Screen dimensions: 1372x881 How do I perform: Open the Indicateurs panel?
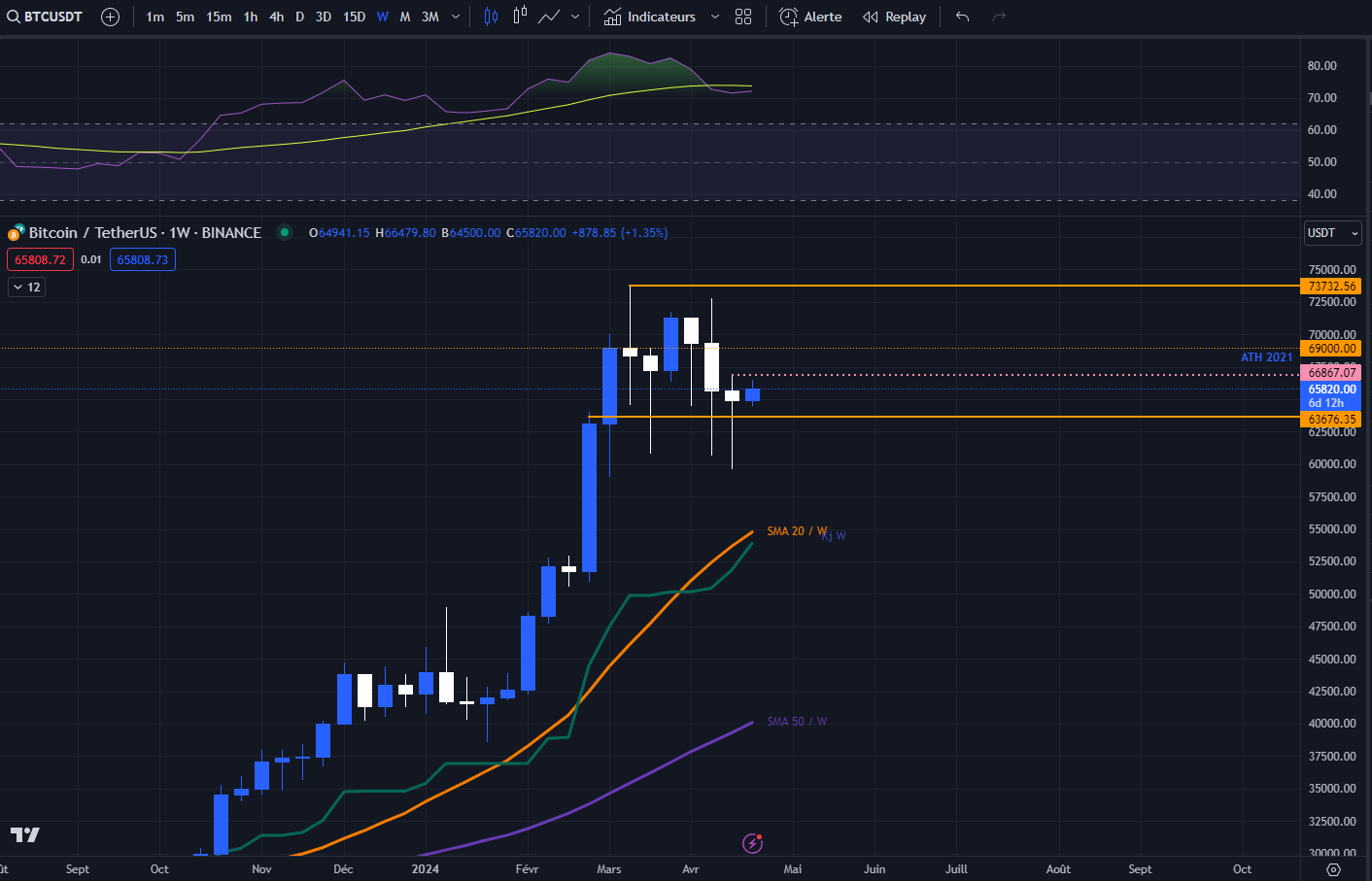654,16
